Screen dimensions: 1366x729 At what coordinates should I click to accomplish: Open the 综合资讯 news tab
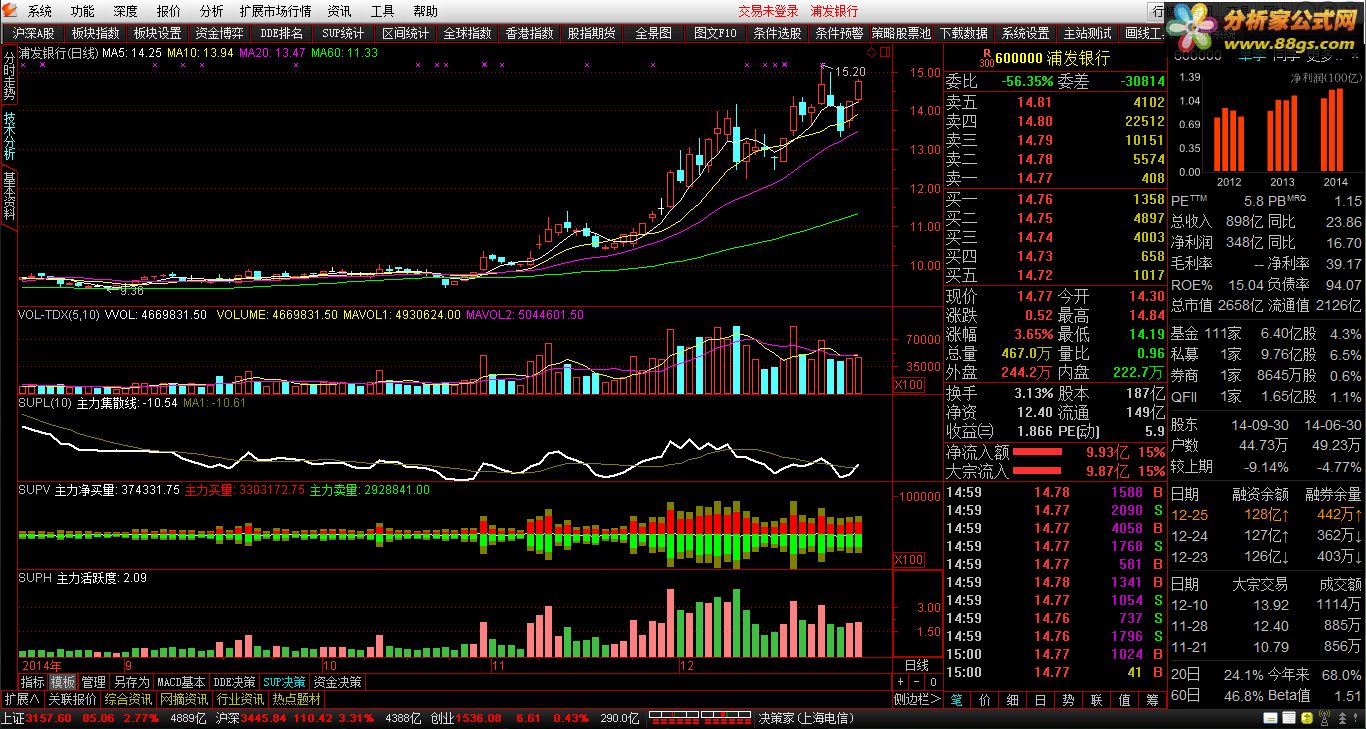point(128,699)
